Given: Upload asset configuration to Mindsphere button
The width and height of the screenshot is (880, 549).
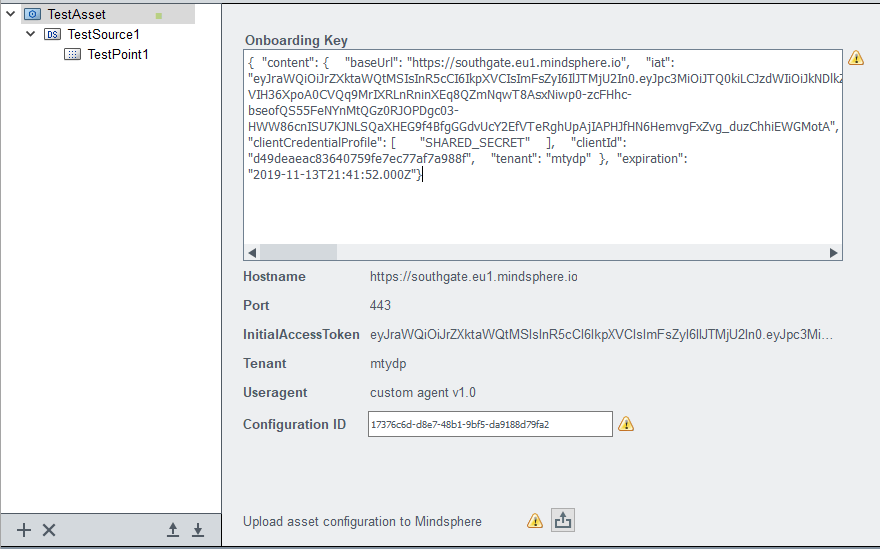Looking at the screenshot, I should click(563, 520).
